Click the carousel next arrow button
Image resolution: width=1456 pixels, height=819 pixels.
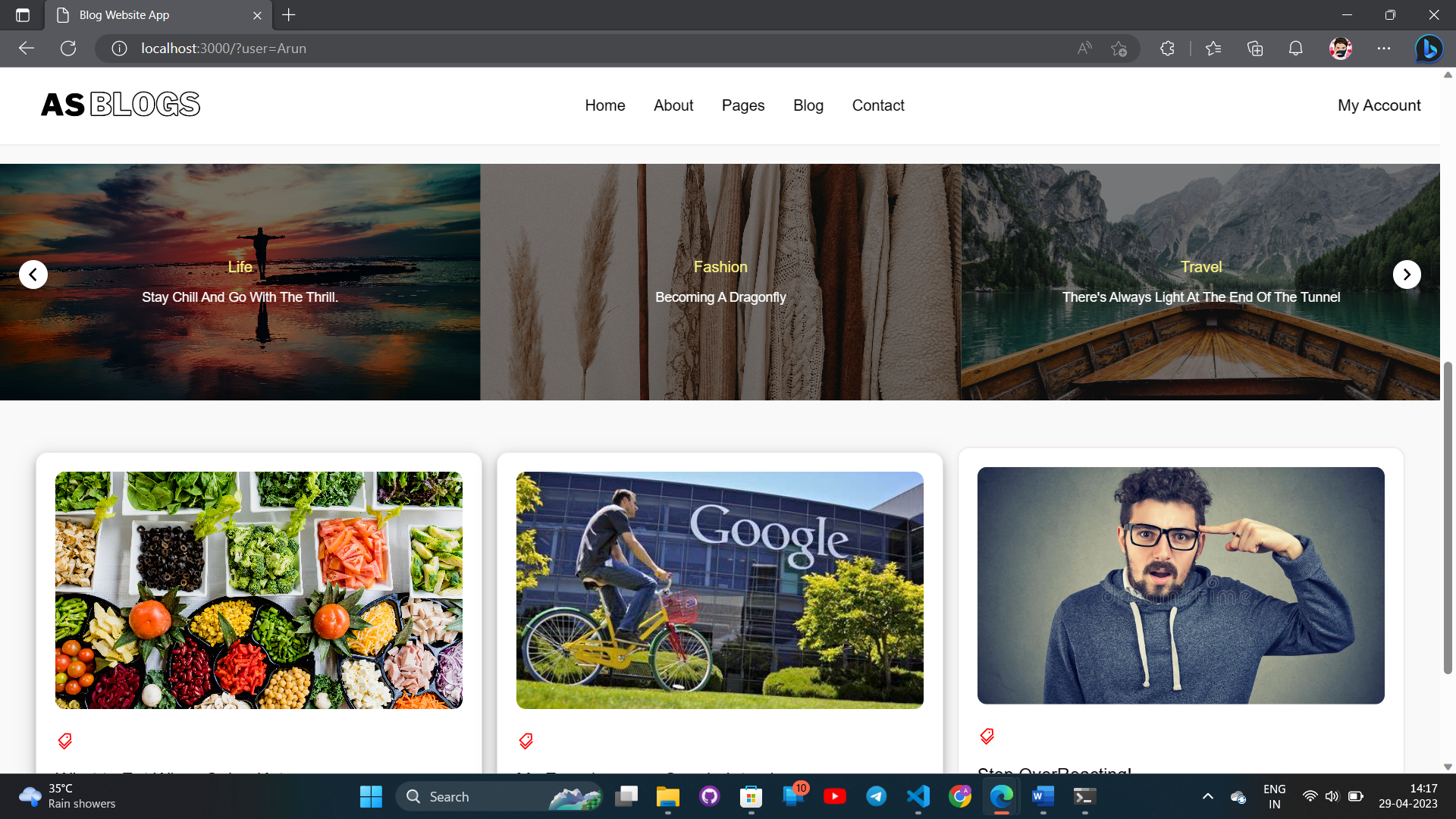(1407, 275)
